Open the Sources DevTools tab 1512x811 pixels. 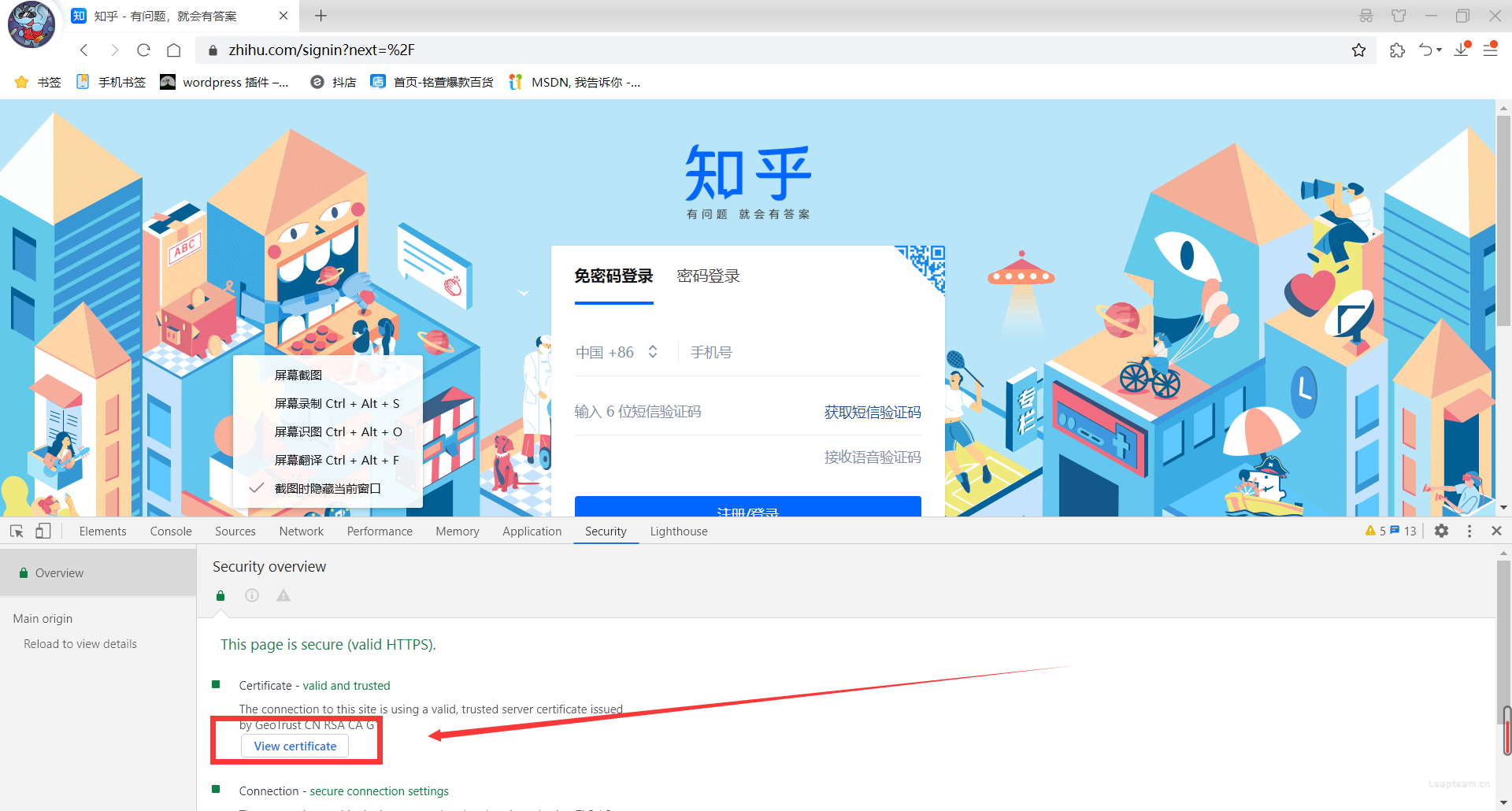click(235, 531)
